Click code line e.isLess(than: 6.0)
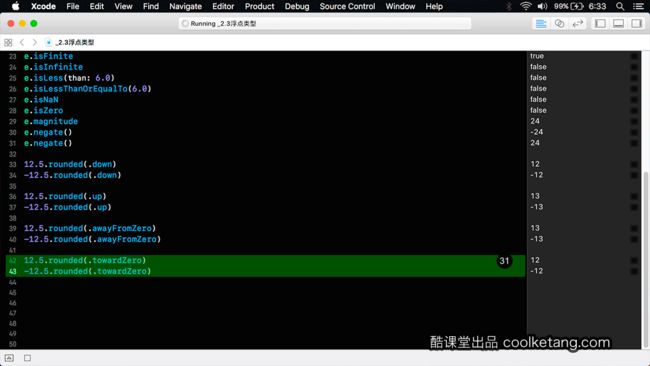 click(69, 78)
